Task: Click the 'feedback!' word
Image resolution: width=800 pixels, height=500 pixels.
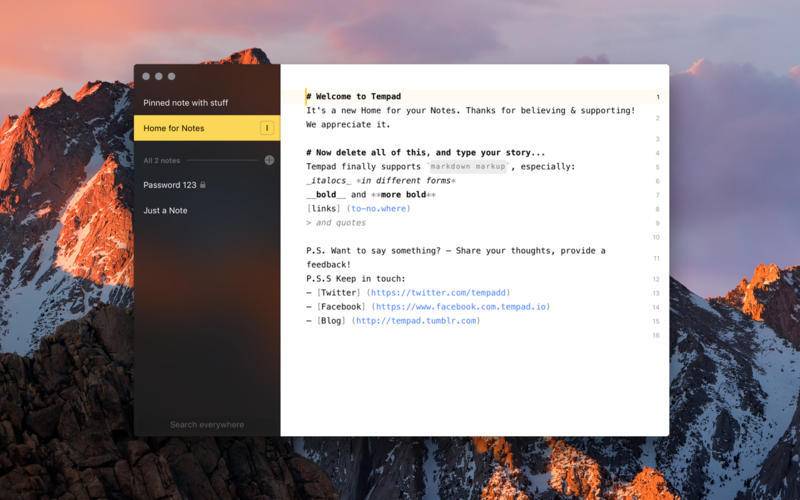Action: click(x=329, y=264)
